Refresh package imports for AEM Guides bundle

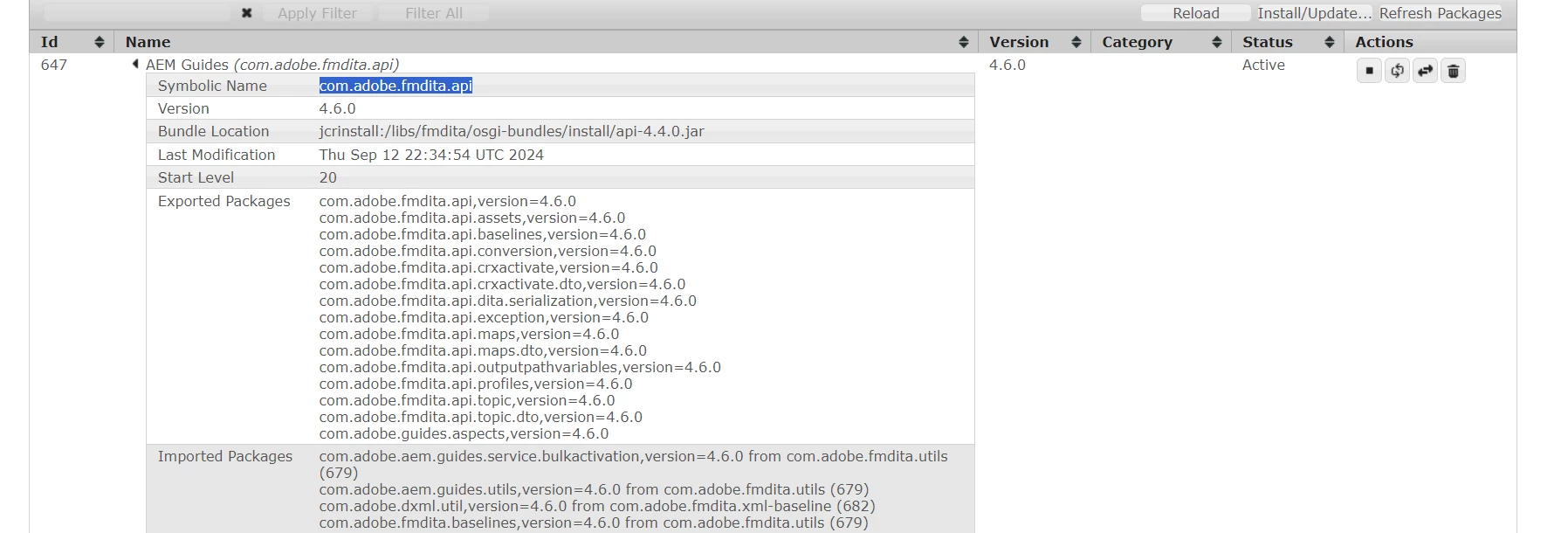(1397, 71)
